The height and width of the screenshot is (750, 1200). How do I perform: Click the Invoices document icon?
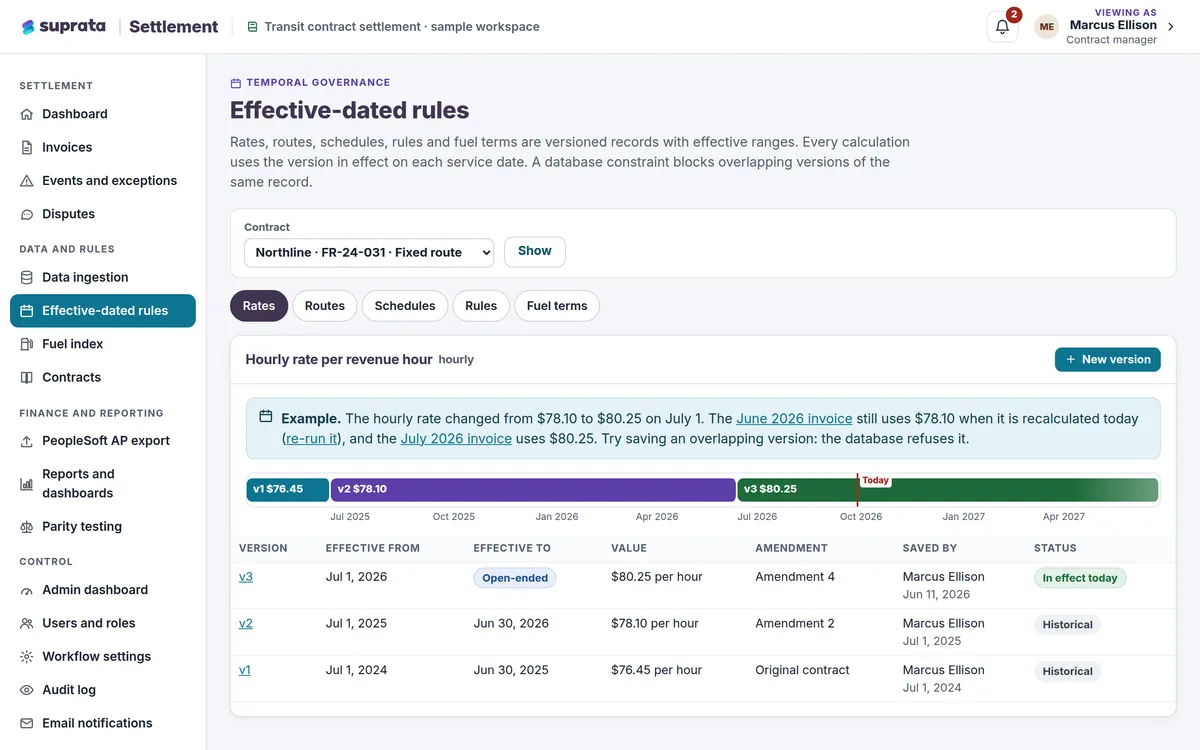point(27,147)
